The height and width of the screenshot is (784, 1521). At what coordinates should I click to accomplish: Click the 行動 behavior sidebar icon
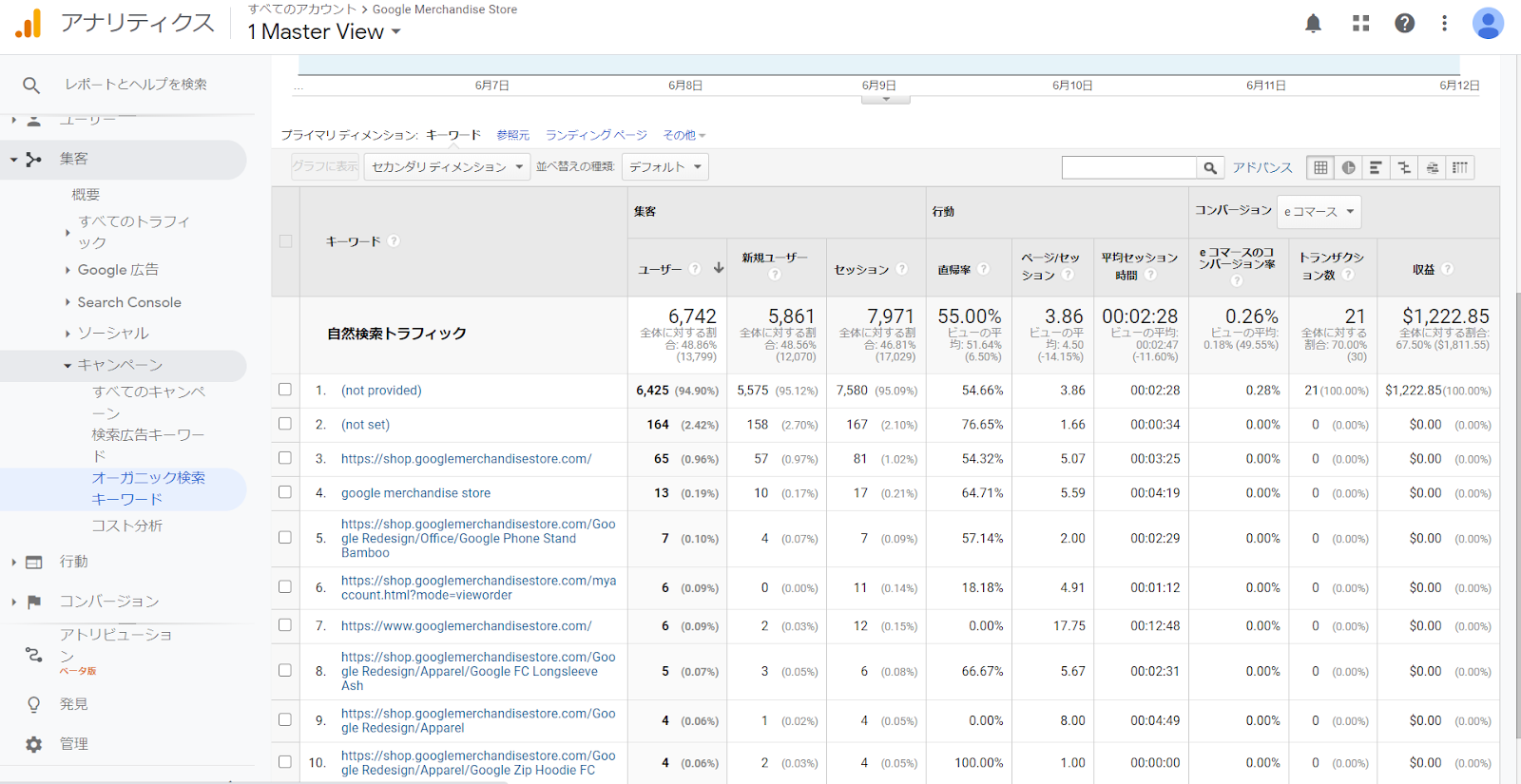pos(34,563)
